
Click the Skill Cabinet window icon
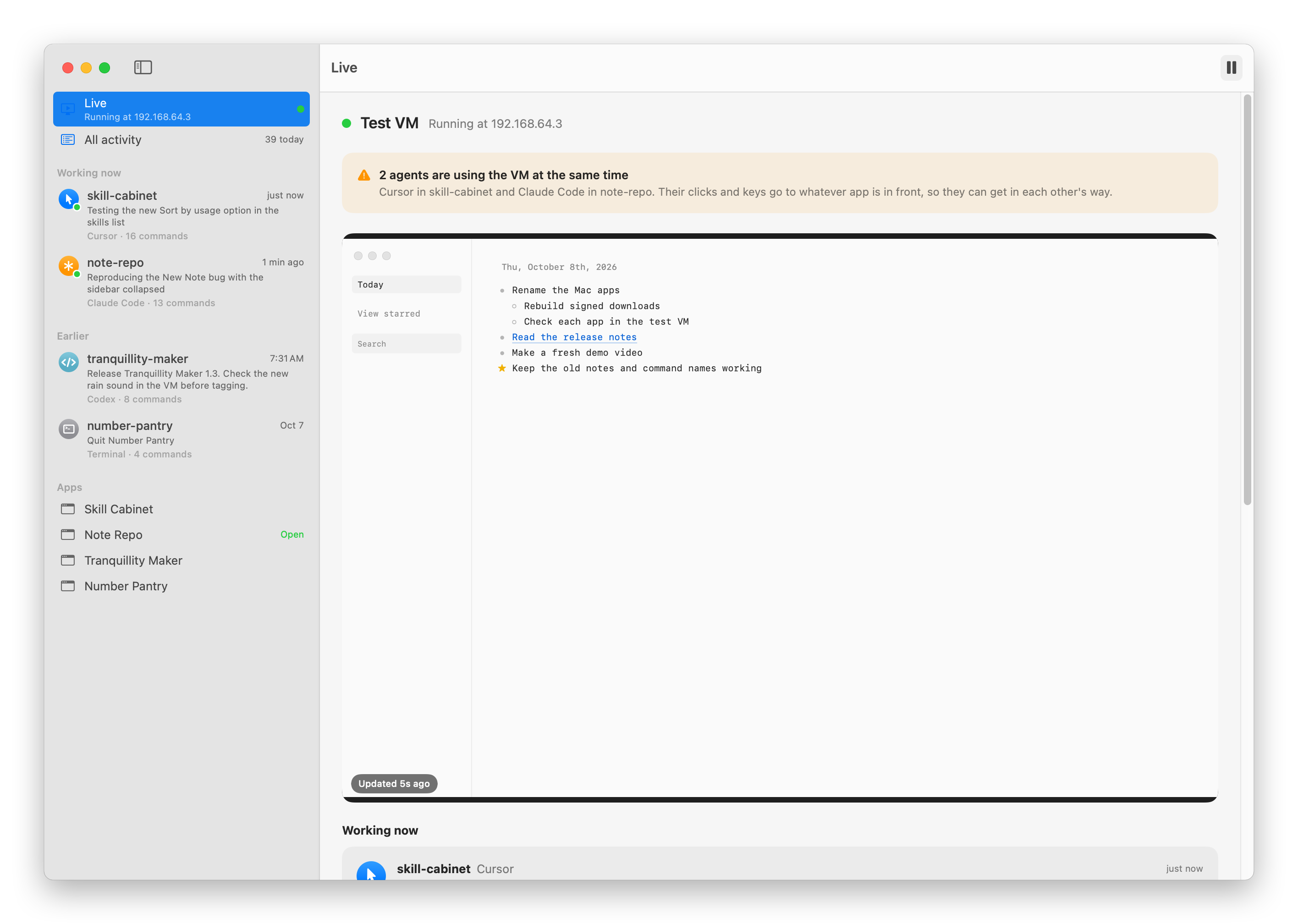click(x=68, y=509)
